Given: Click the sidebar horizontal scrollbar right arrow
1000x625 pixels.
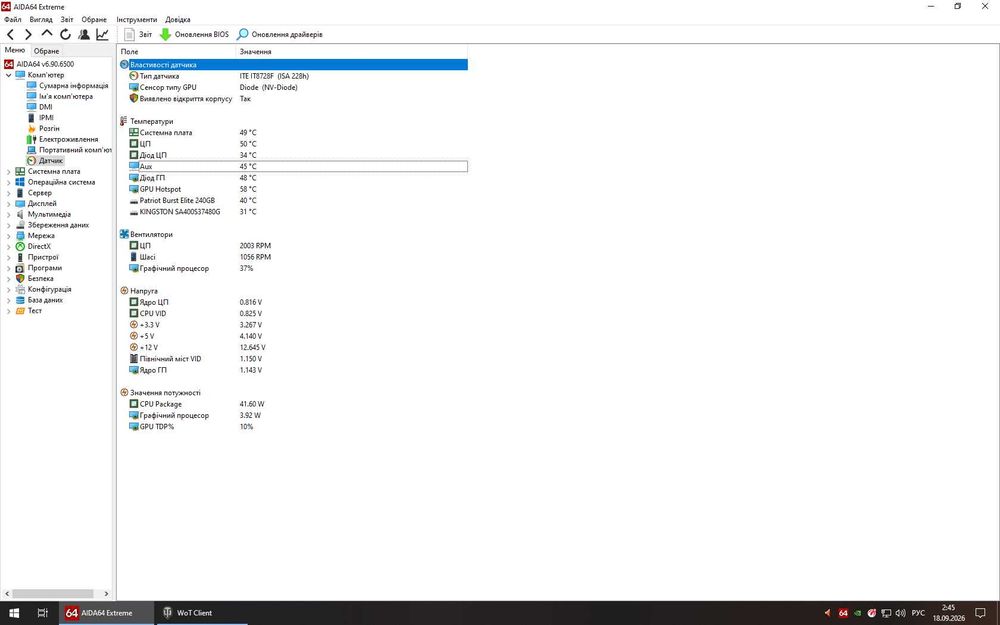Looking at the screenshot, I should (106, 594).
